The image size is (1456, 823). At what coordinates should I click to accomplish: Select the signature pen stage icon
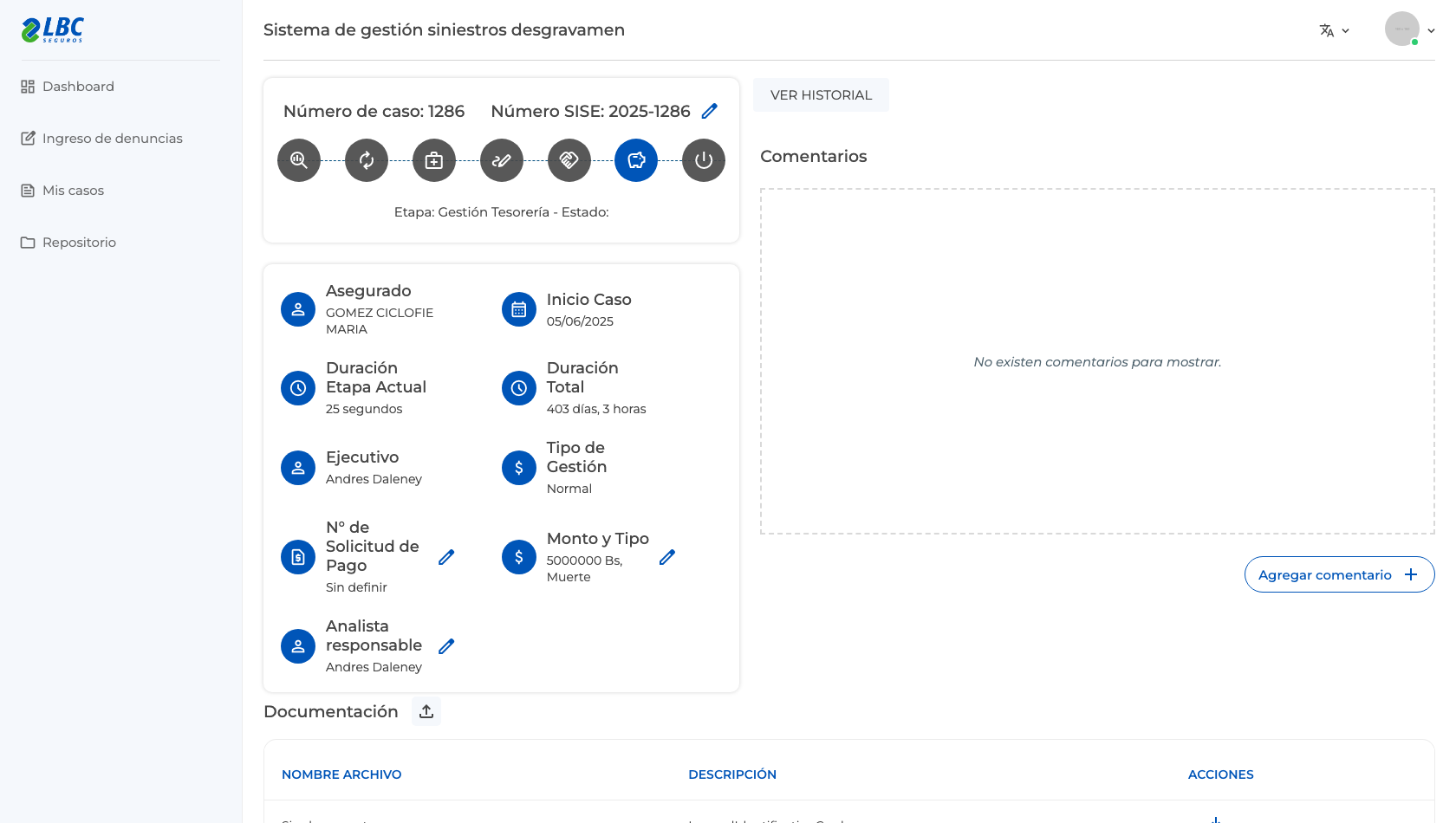coord(502,160)
